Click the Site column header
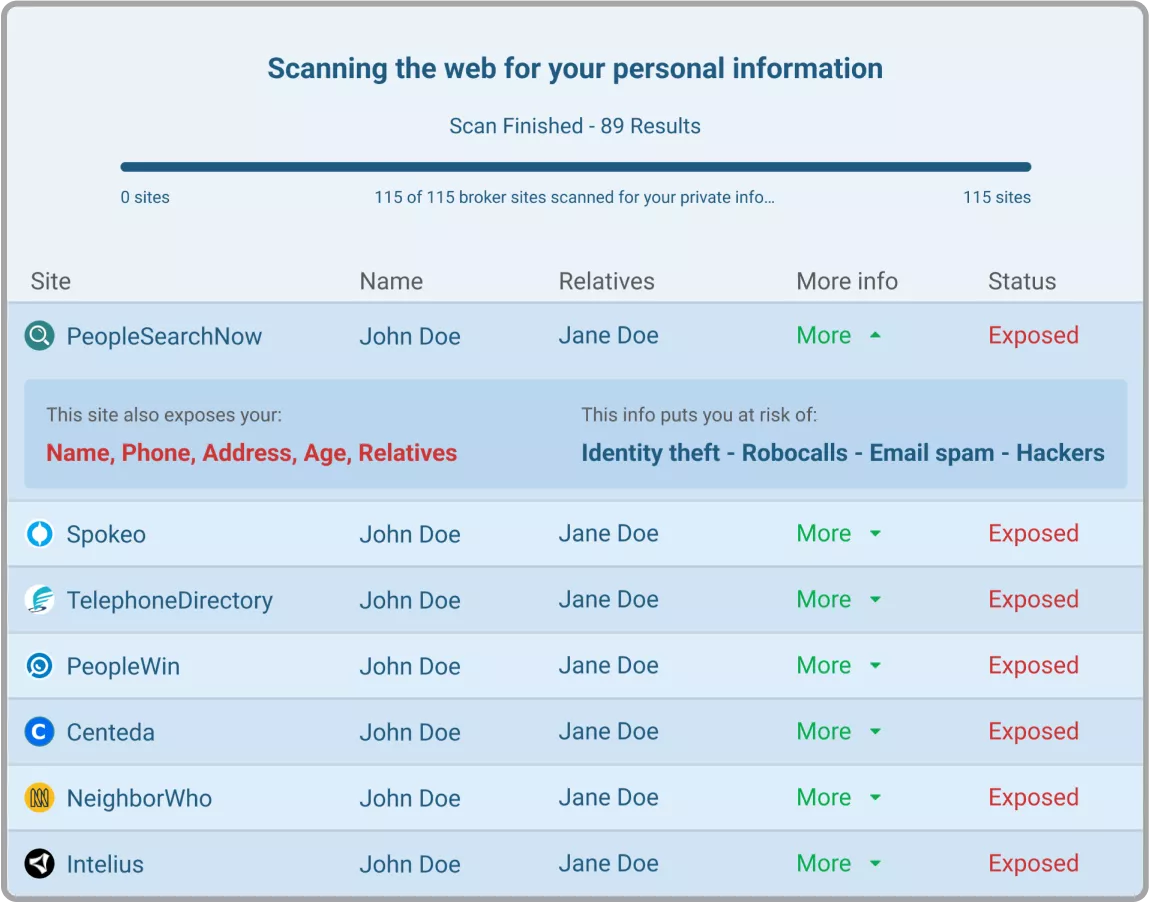Viewport: 1149px width, 902px height. pyautogui.click(x=51, y=282)
